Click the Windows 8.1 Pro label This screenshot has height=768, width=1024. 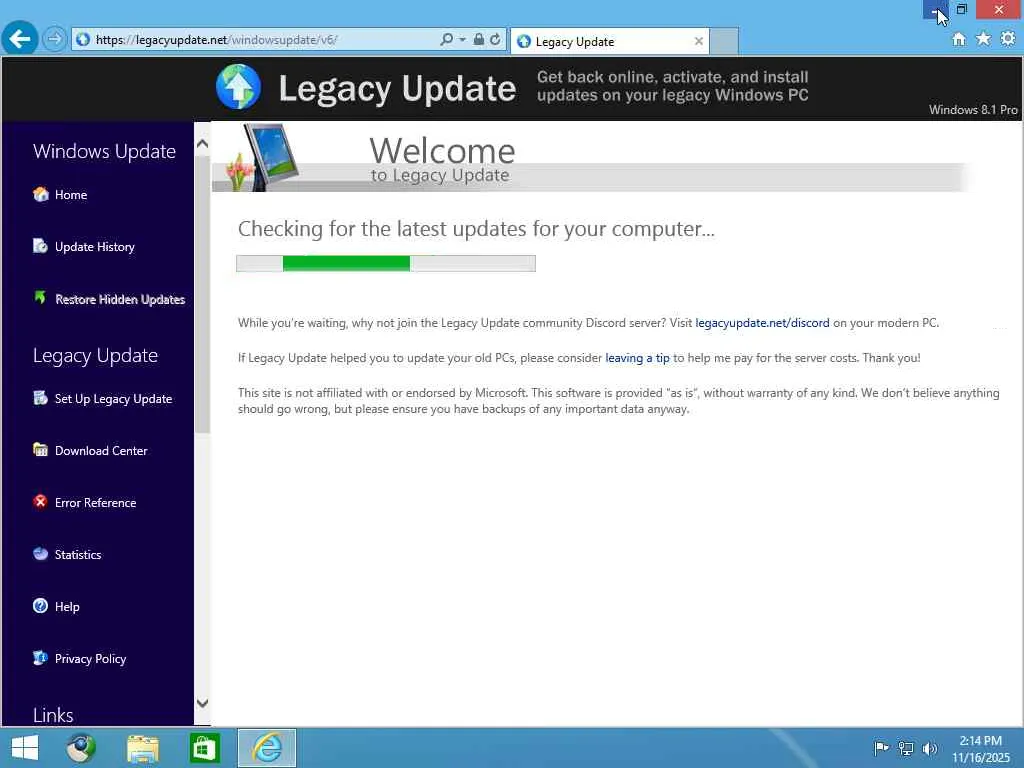pos(973,110)
